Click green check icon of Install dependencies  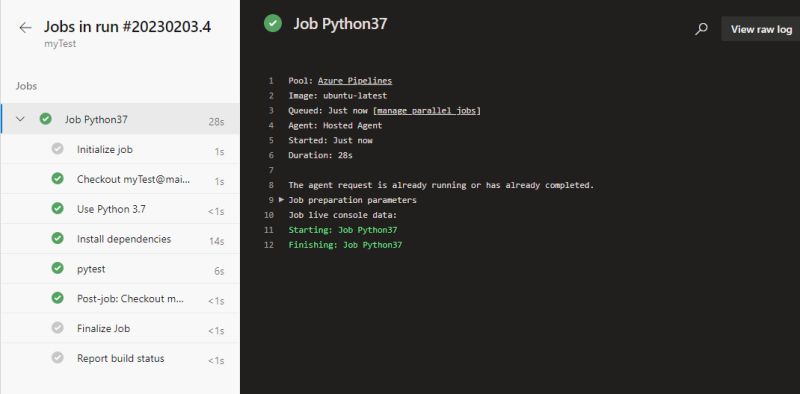58,238
